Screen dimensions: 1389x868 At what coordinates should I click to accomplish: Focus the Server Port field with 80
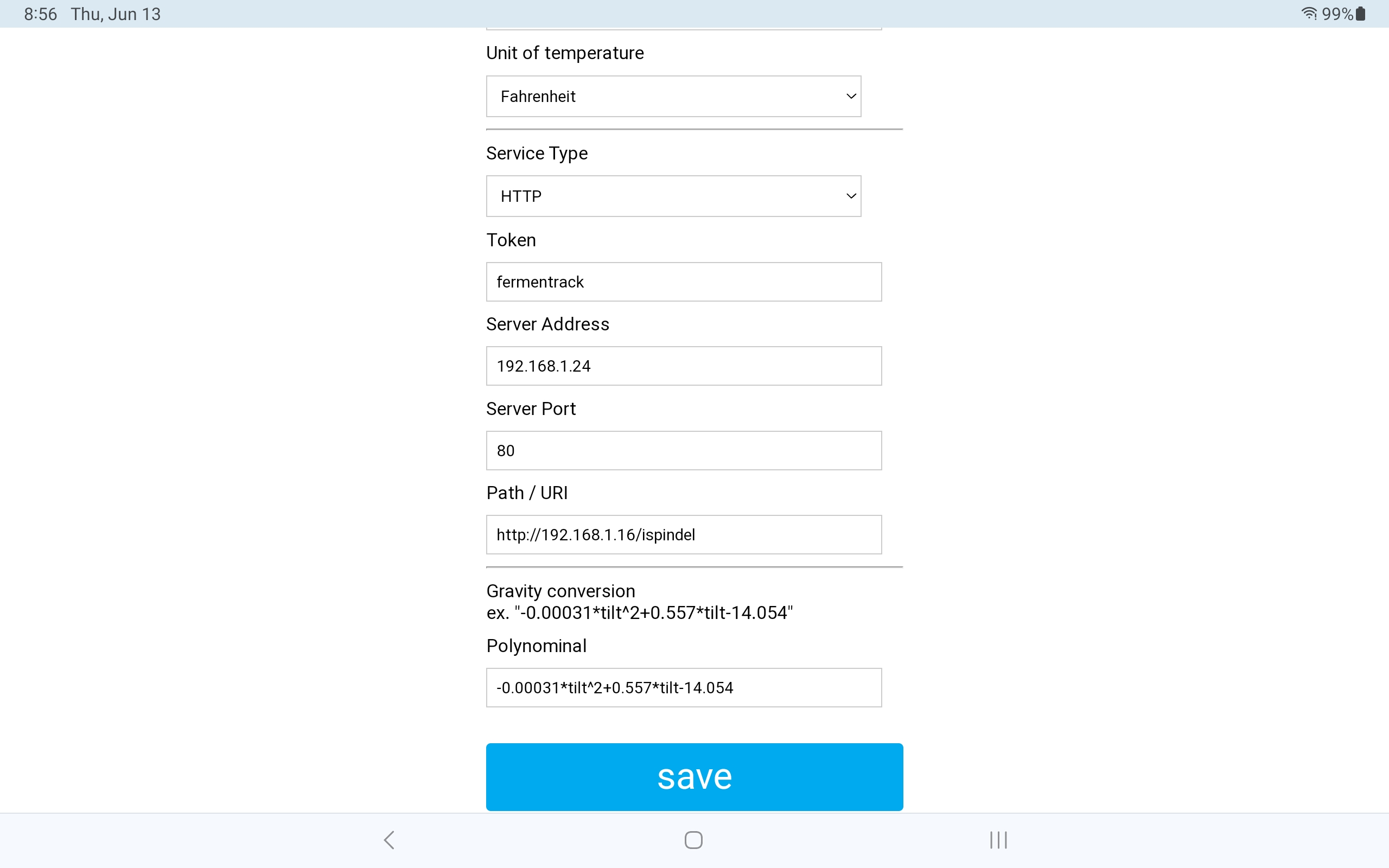(684, 451)
